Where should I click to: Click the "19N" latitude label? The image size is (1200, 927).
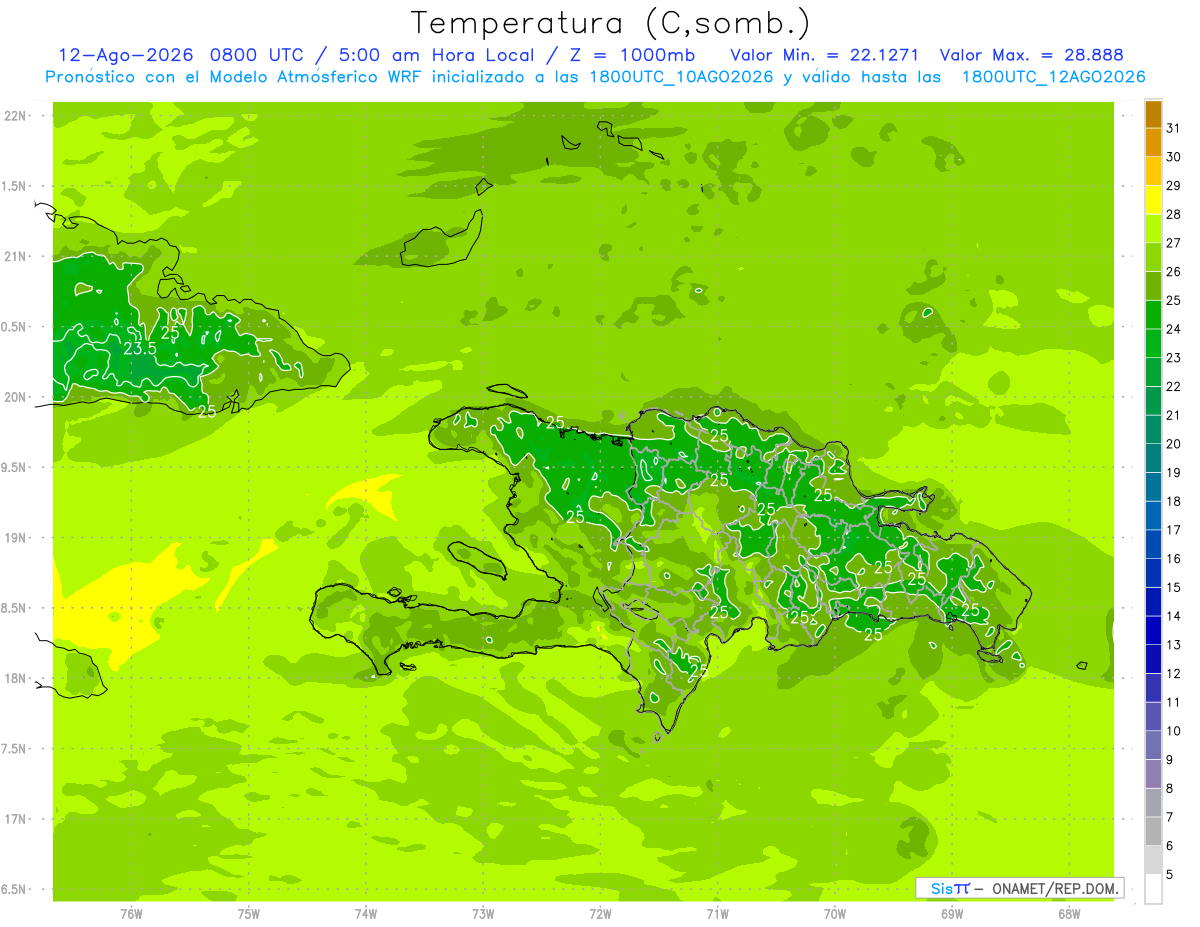point(14,538)
